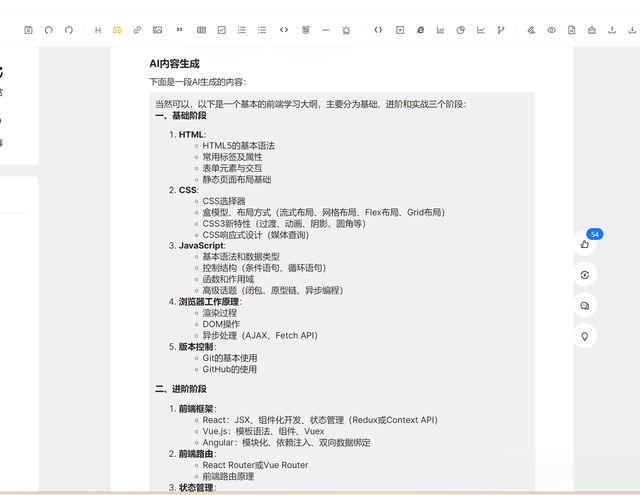Insert a bar chart

[x=440, y=30]
